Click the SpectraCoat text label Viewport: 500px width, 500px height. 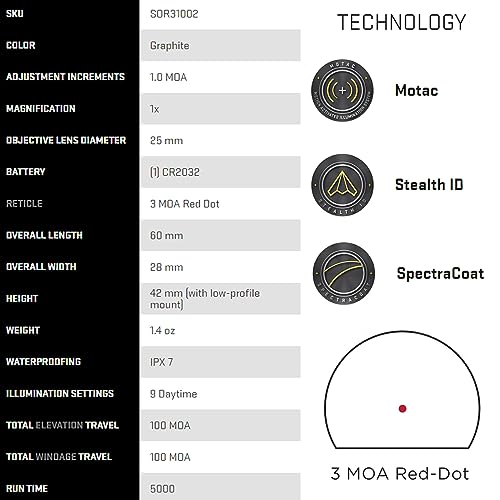tap(440, 274)
